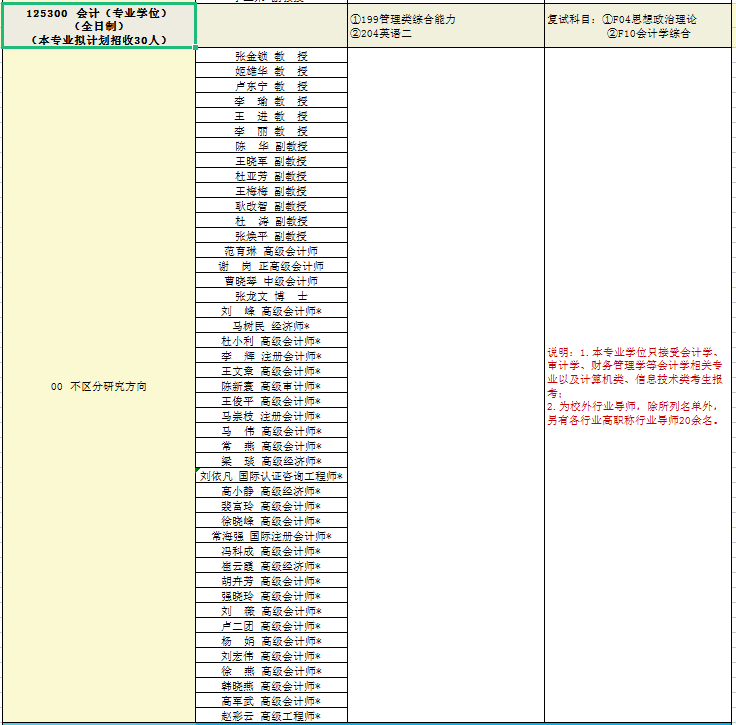Viewport: 736px width, 725px height.
Task: Select the 韩晓燕 高级会计师 cell
Action: pos(271,686)
